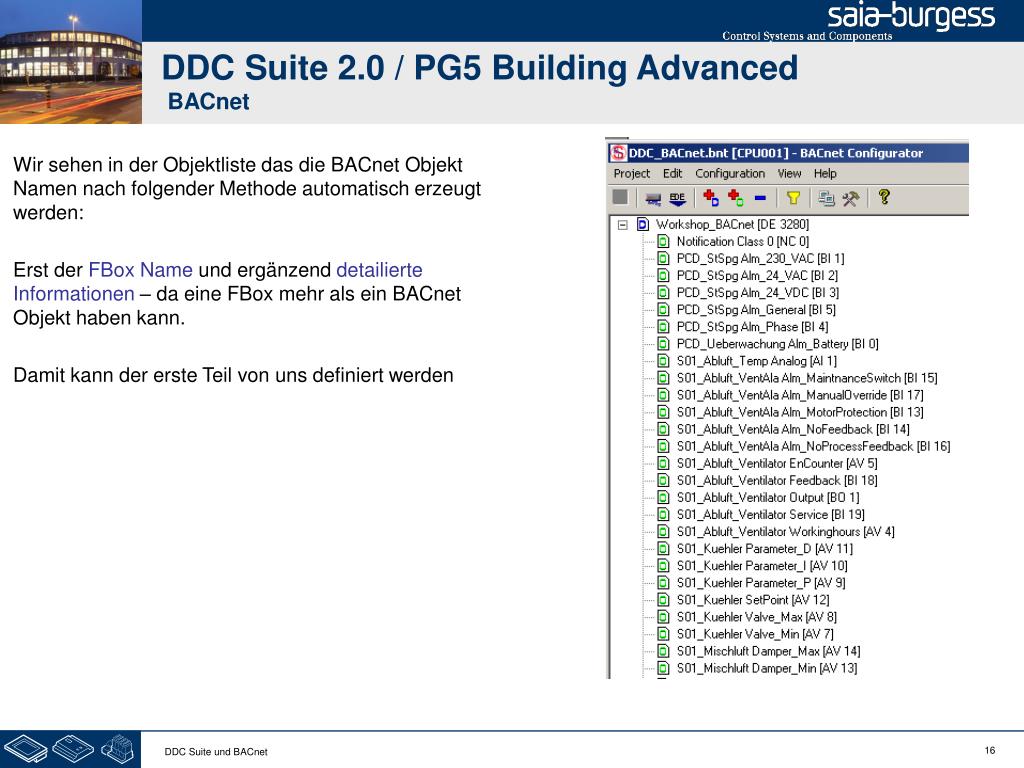Click the device import toolbar icon
Viewport: 1024px width, 768px height.
(652, 199)
